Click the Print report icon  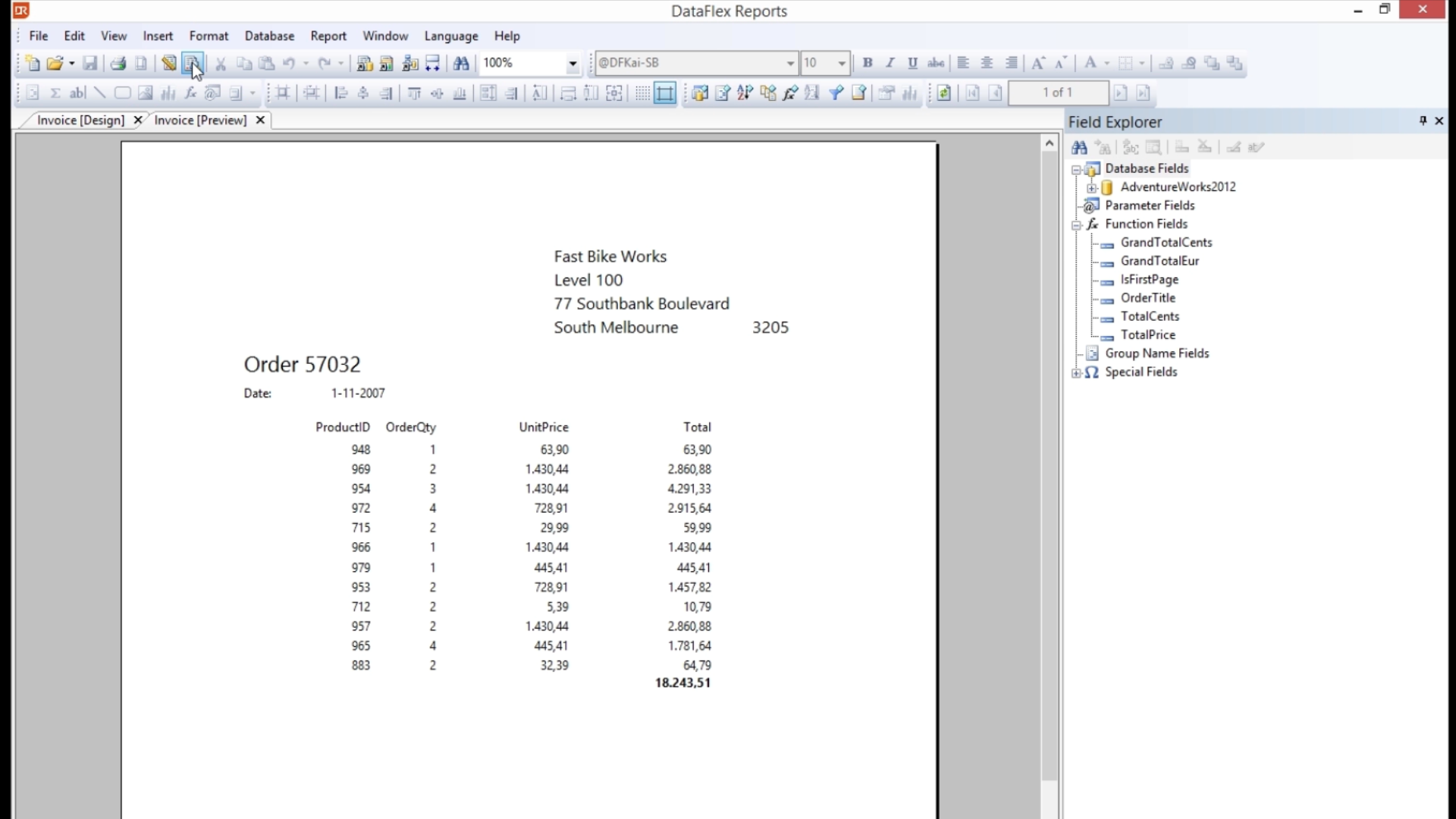[x=118, y=64]
